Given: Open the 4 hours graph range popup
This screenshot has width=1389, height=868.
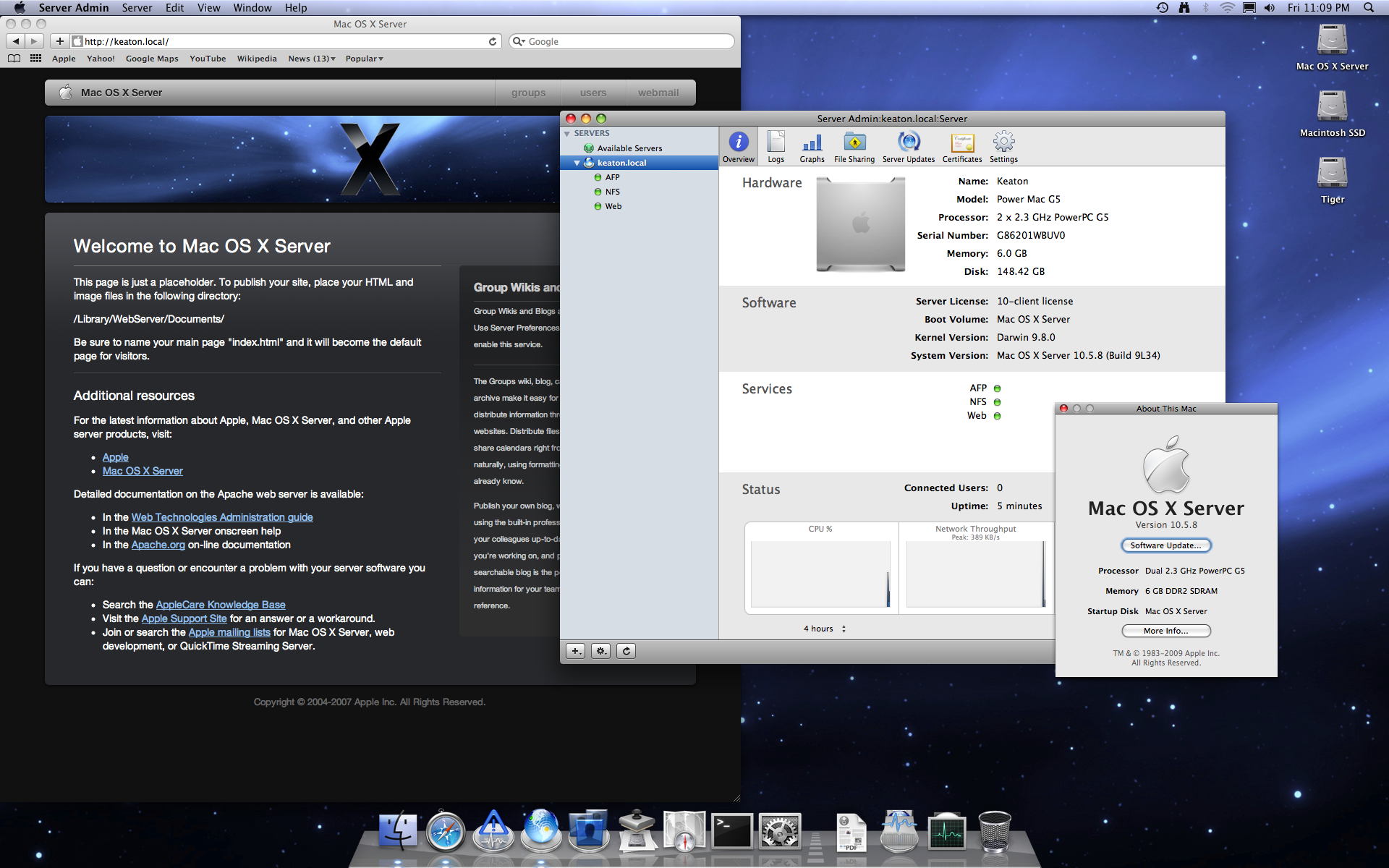Looking at the screenshot, I should click(824, 629).
